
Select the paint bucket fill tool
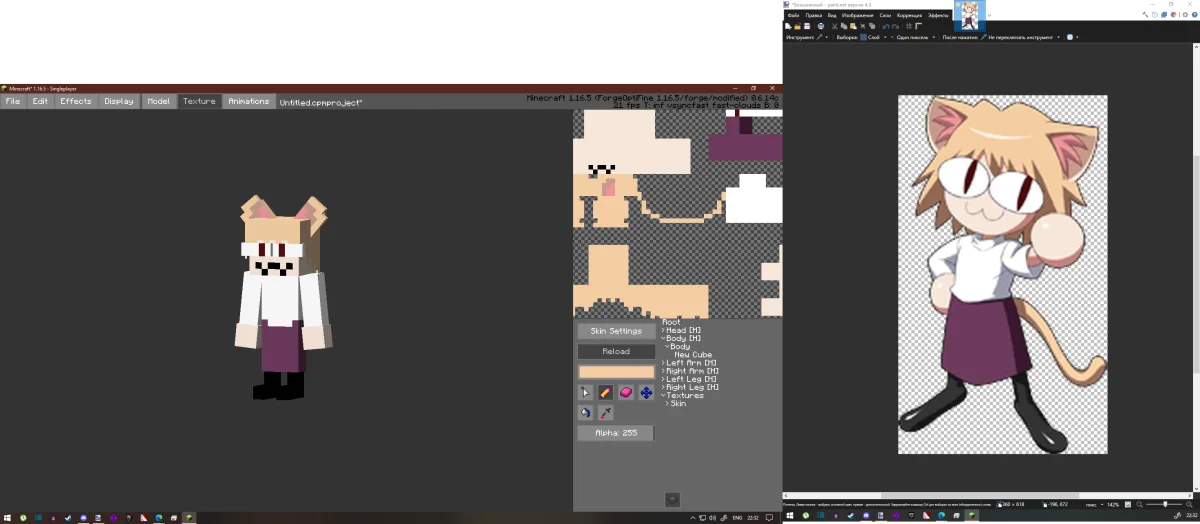586,412
